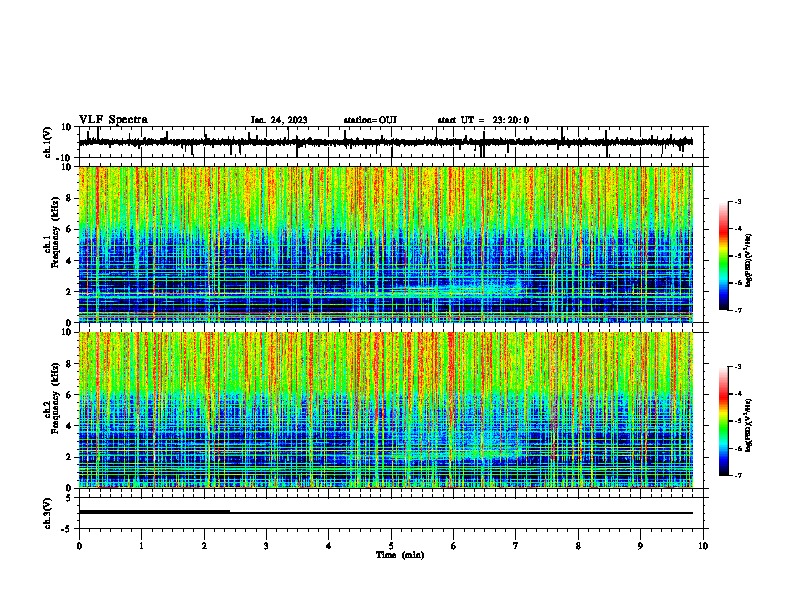Click the "4" kHz tick on ch.2 frequency axis
Screen dimensions: 792x612
click(70, 426)
